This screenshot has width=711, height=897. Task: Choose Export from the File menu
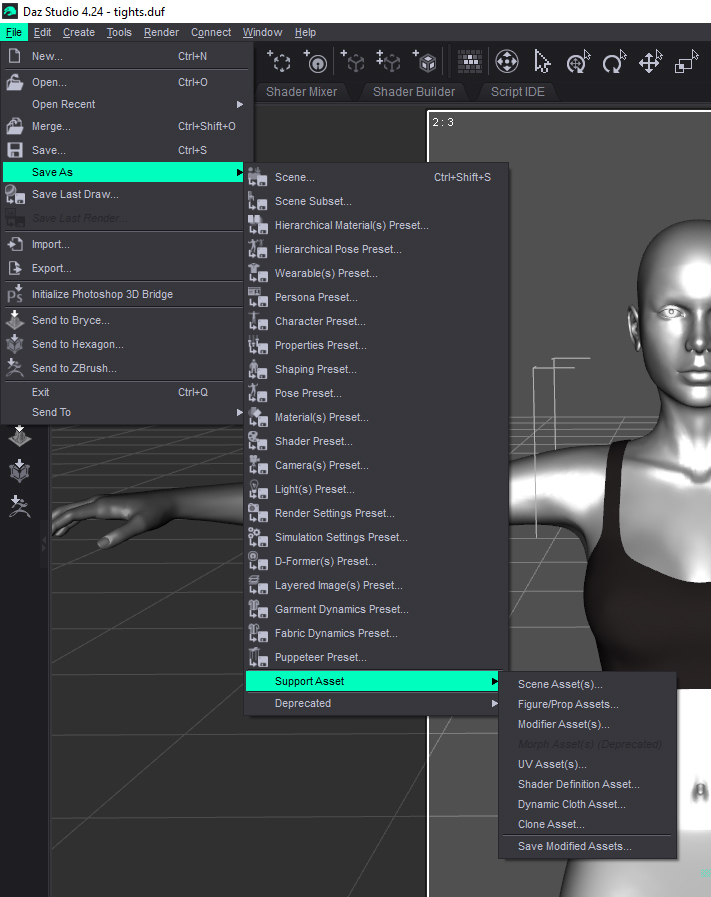tap(51, 268)
